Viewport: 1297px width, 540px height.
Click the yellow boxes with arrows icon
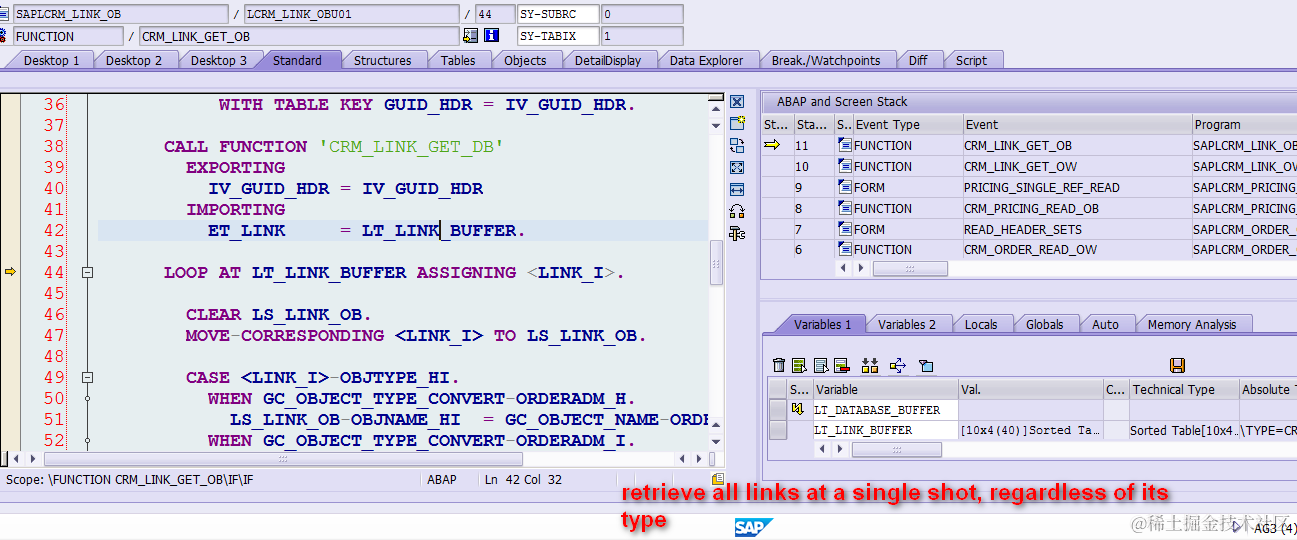coord(870,366)
